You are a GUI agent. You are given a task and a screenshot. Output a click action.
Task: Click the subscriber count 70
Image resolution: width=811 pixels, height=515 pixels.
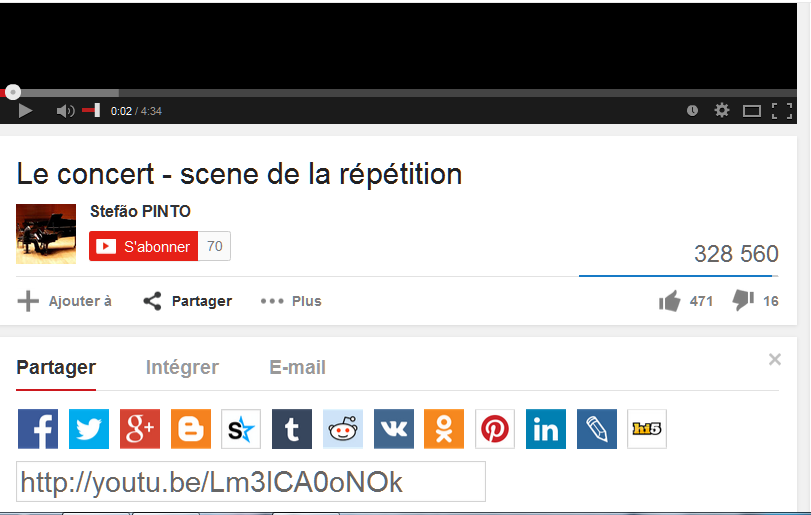215,246
